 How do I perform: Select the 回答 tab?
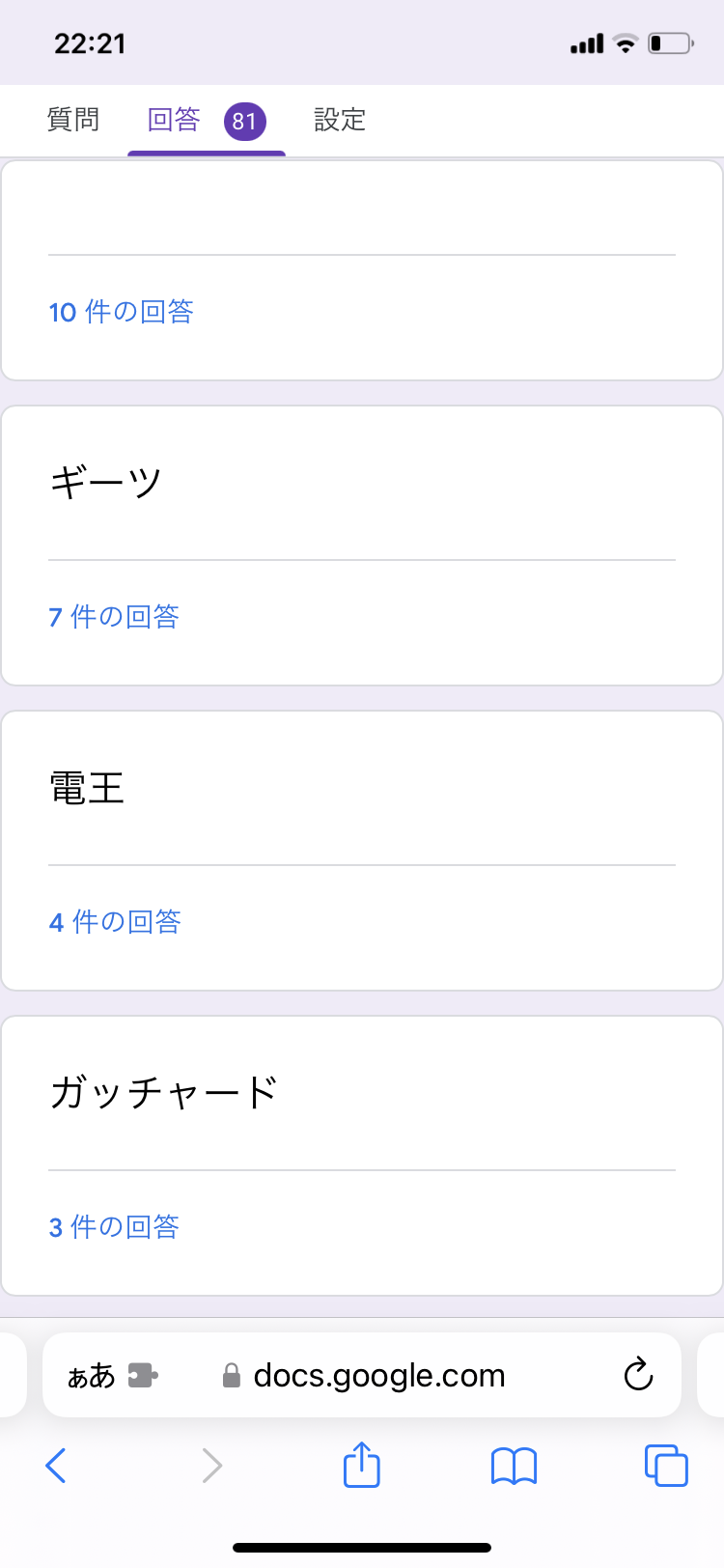(x=174, y=120)
